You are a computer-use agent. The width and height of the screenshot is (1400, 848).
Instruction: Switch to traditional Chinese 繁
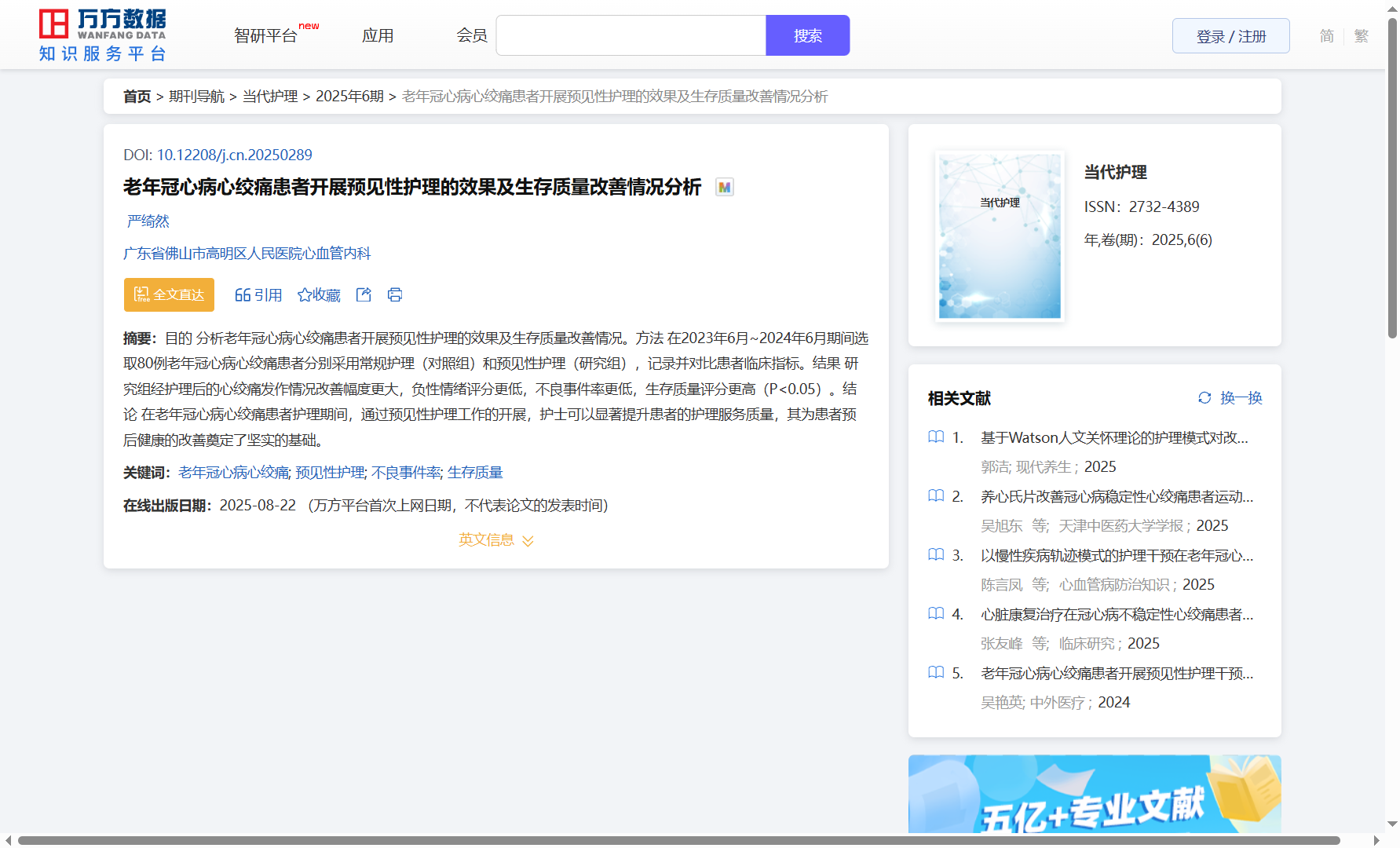[x=1362, y=36]
